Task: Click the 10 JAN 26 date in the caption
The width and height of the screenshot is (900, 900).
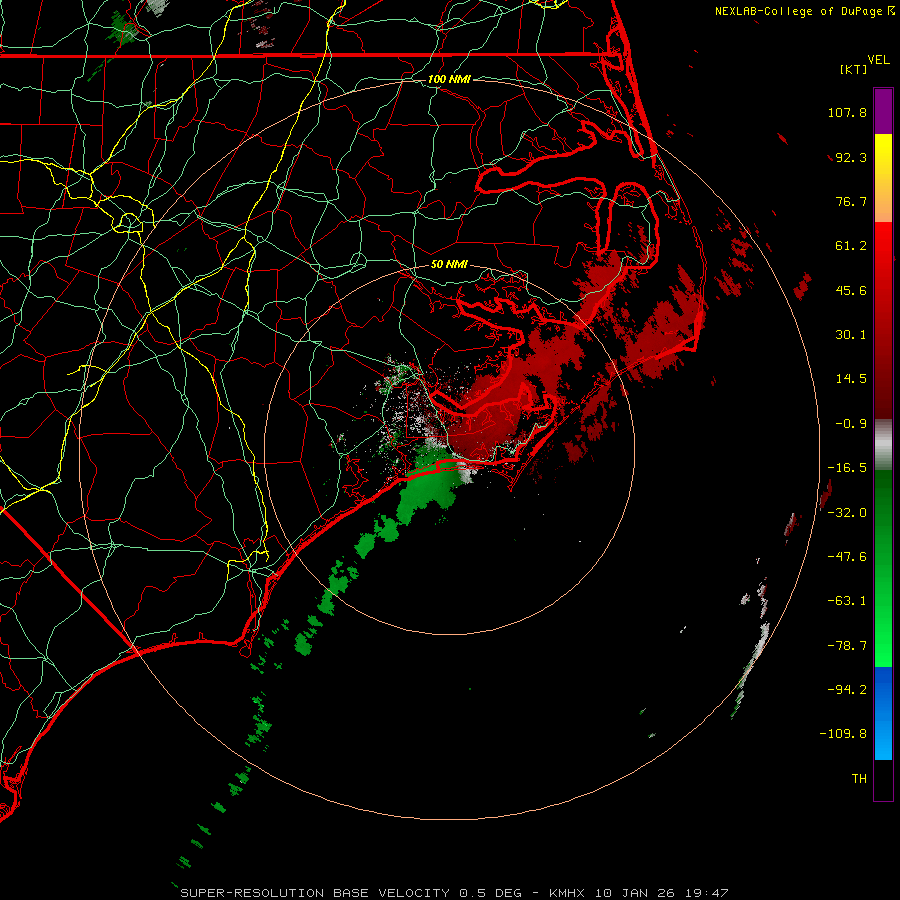Action: pyautogui.click(x=634, y=893)
